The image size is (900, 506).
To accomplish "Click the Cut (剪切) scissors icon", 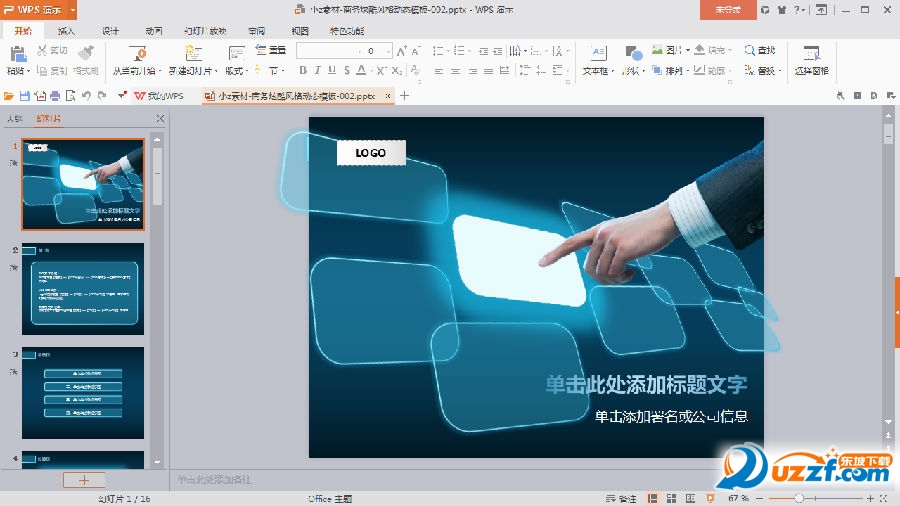I will 42,50.
